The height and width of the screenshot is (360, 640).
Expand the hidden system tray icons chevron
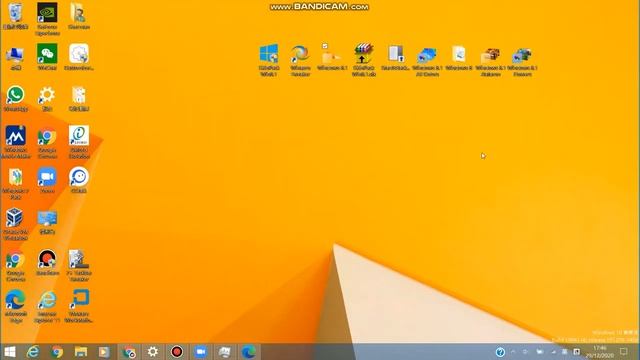click(513, 352)
